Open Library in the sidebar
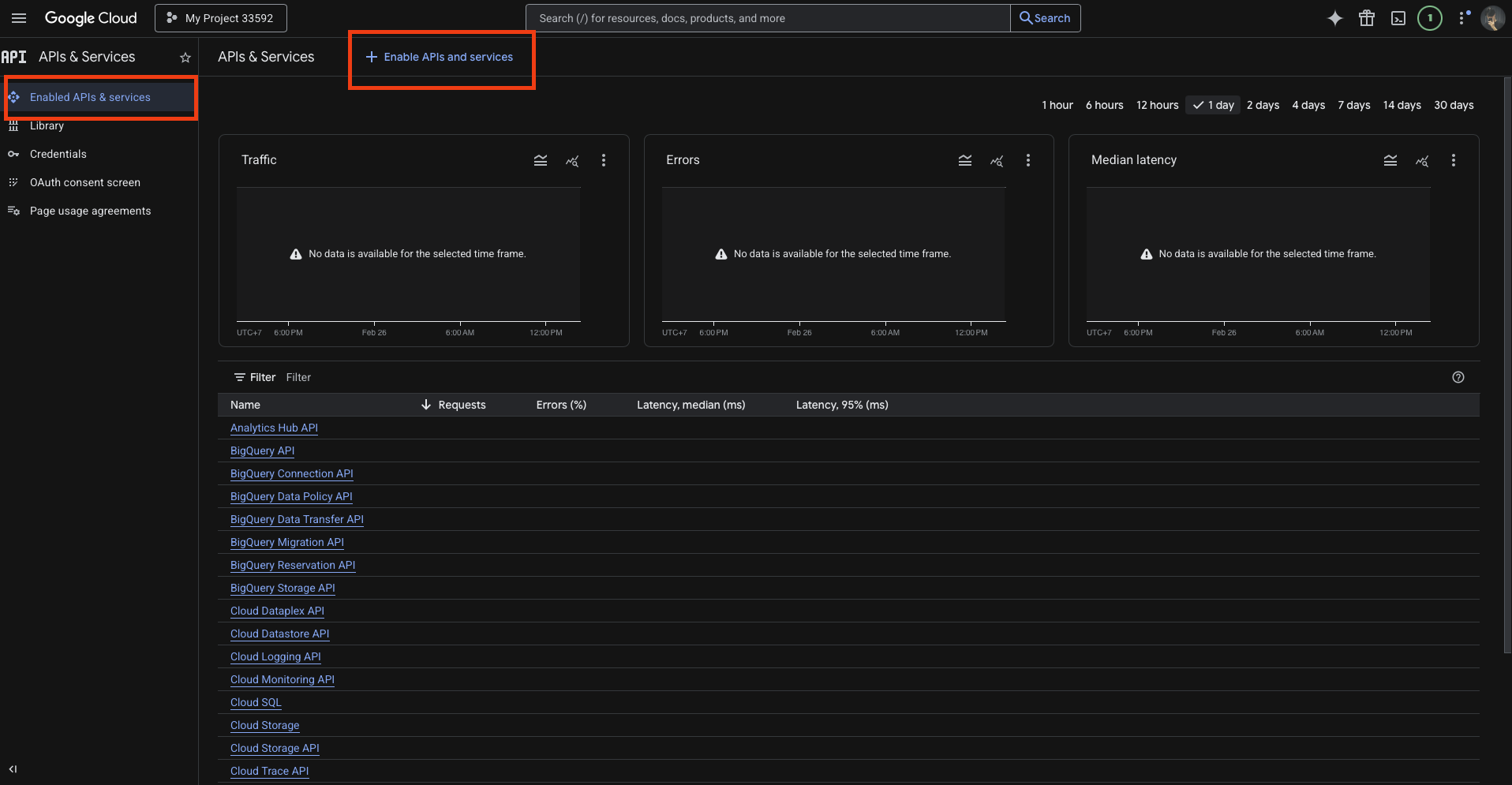The height and width of the screenshot is (785, 1512). pos(47,125)
